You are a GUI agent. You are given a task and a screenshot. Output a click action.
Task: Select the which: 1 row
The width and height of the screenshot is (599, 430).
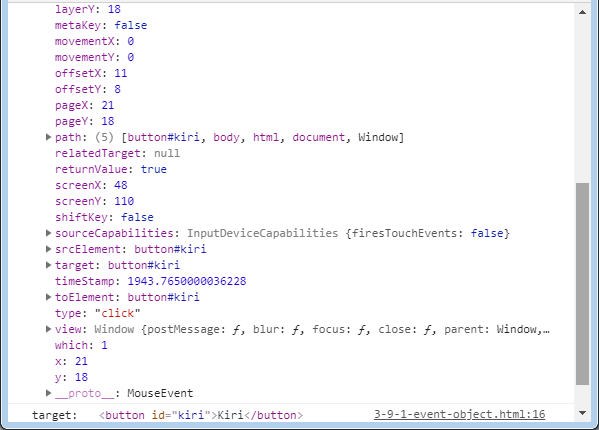81,345
